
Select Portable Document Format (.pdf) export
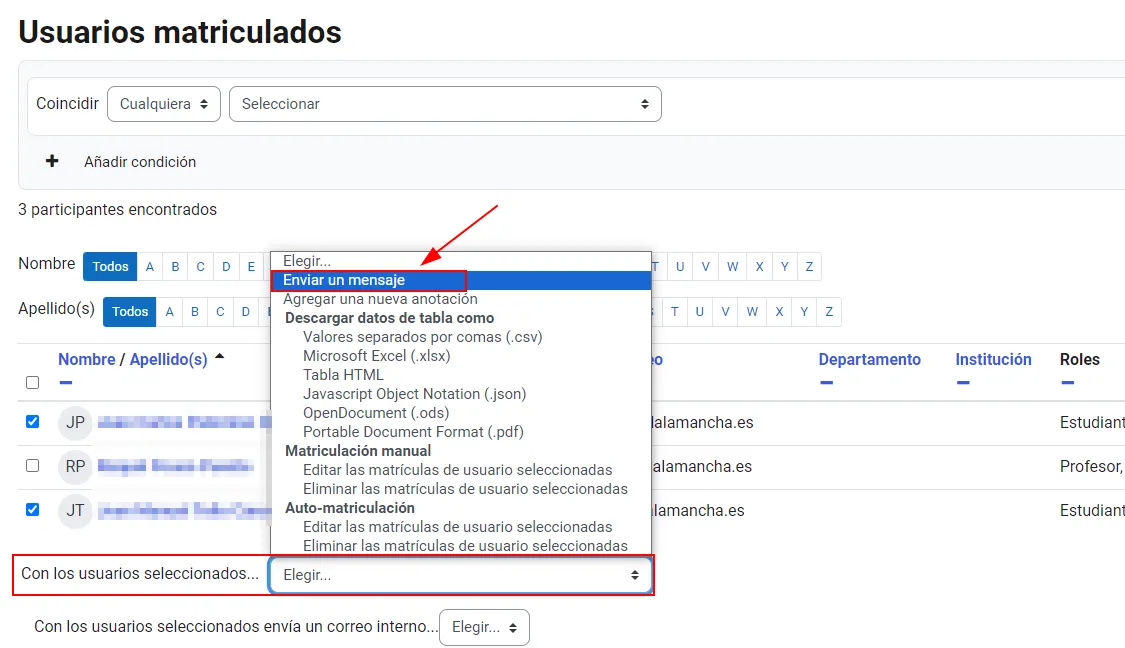(x=415, y=431)
